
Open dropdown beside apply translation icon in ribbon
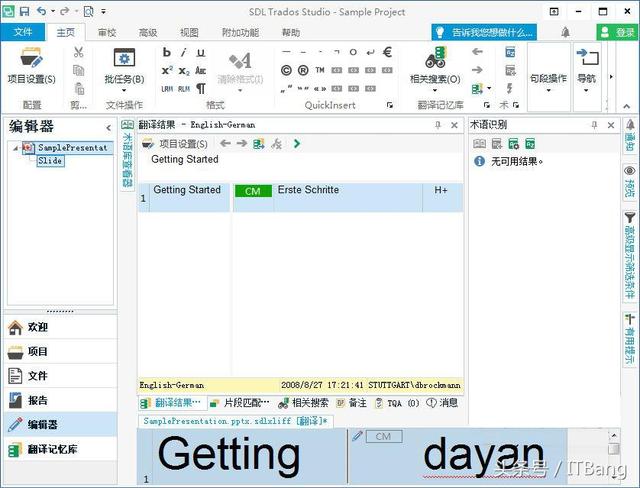click(489, 88)
